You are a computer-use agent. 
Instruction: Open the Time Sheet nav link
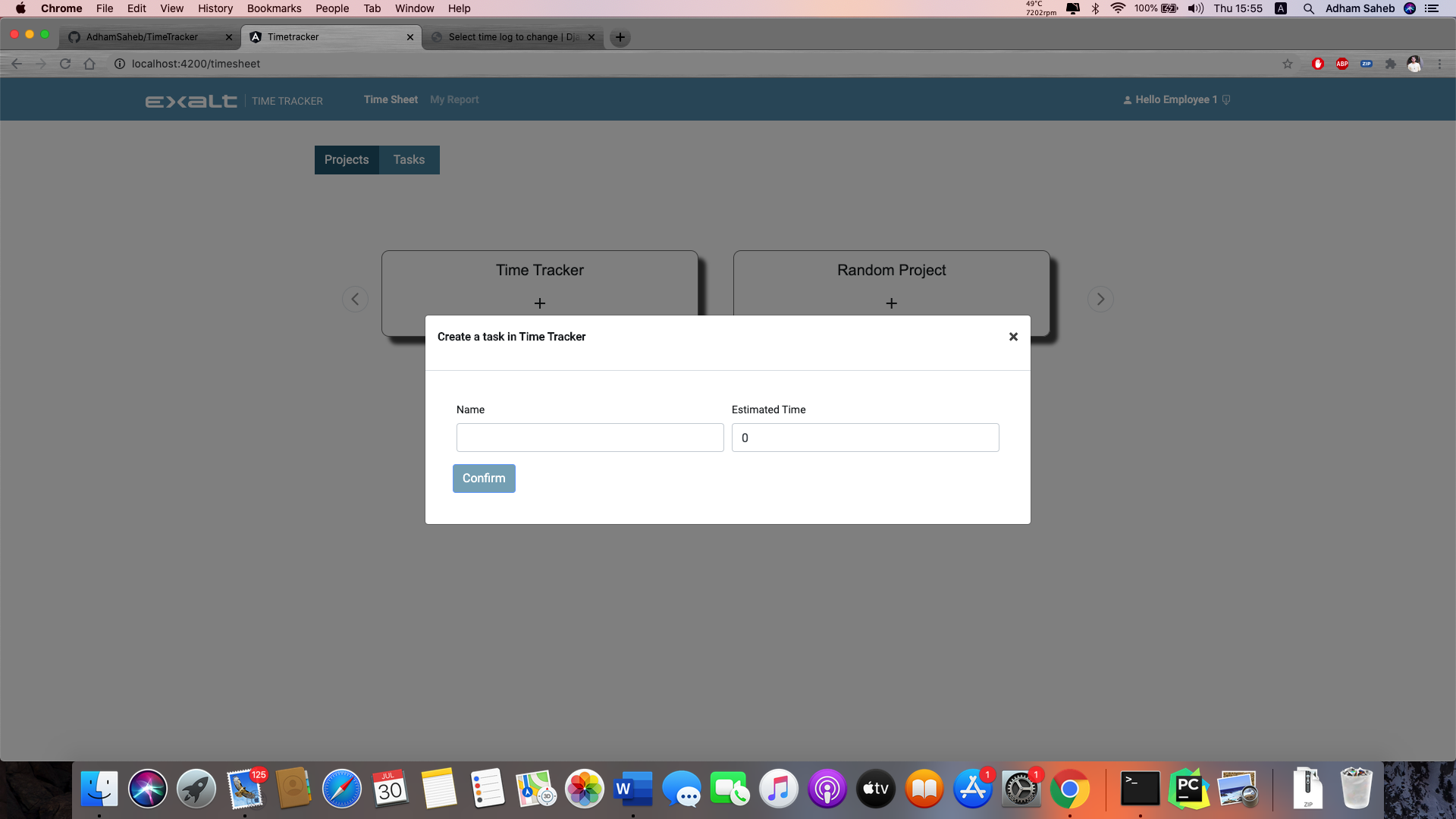(391, 100)
